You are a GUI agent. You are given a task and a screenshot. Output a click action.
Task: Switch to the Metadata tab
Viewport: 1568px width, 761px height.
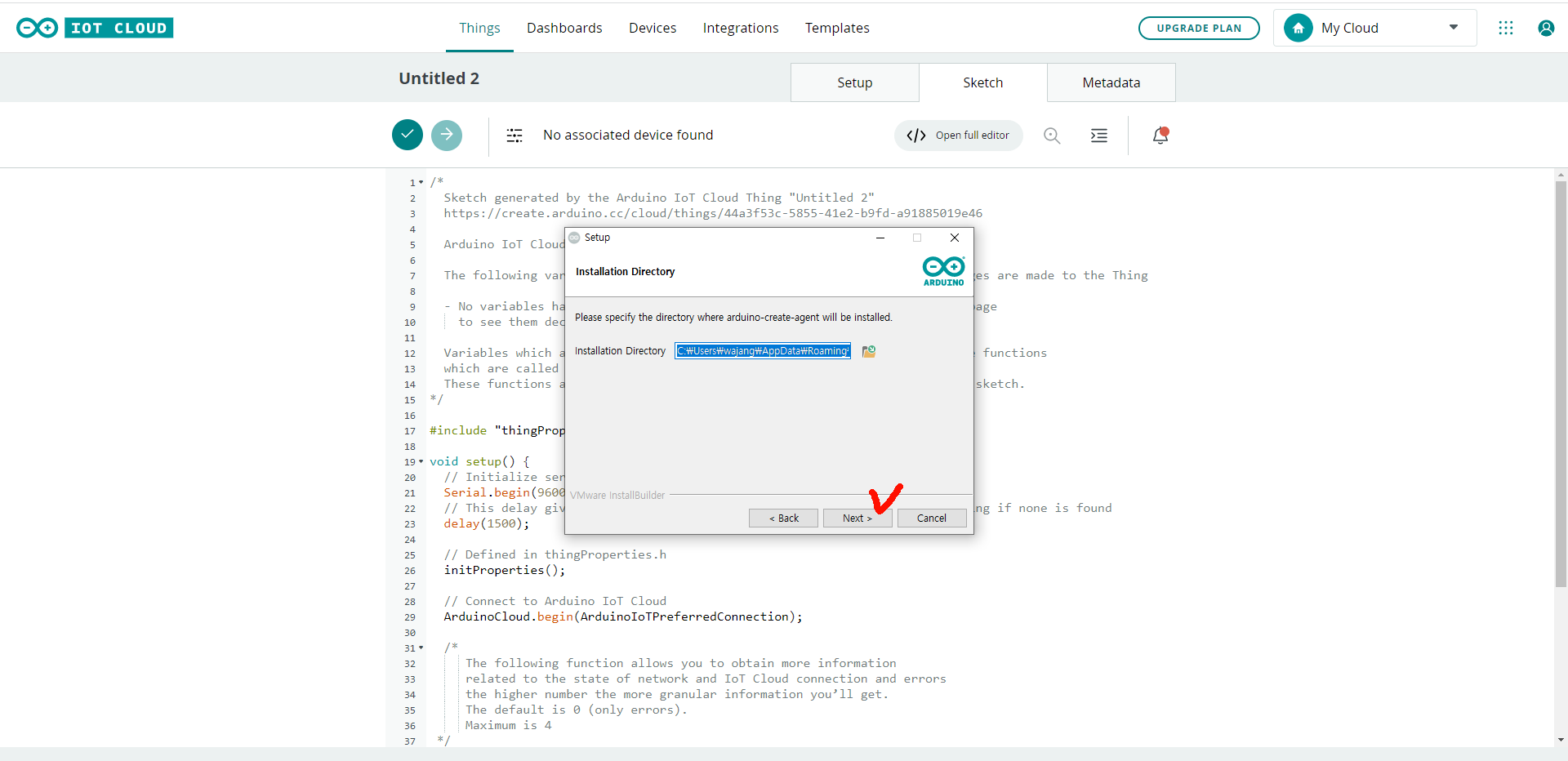pyautogui.click(x=1111, y=82)
